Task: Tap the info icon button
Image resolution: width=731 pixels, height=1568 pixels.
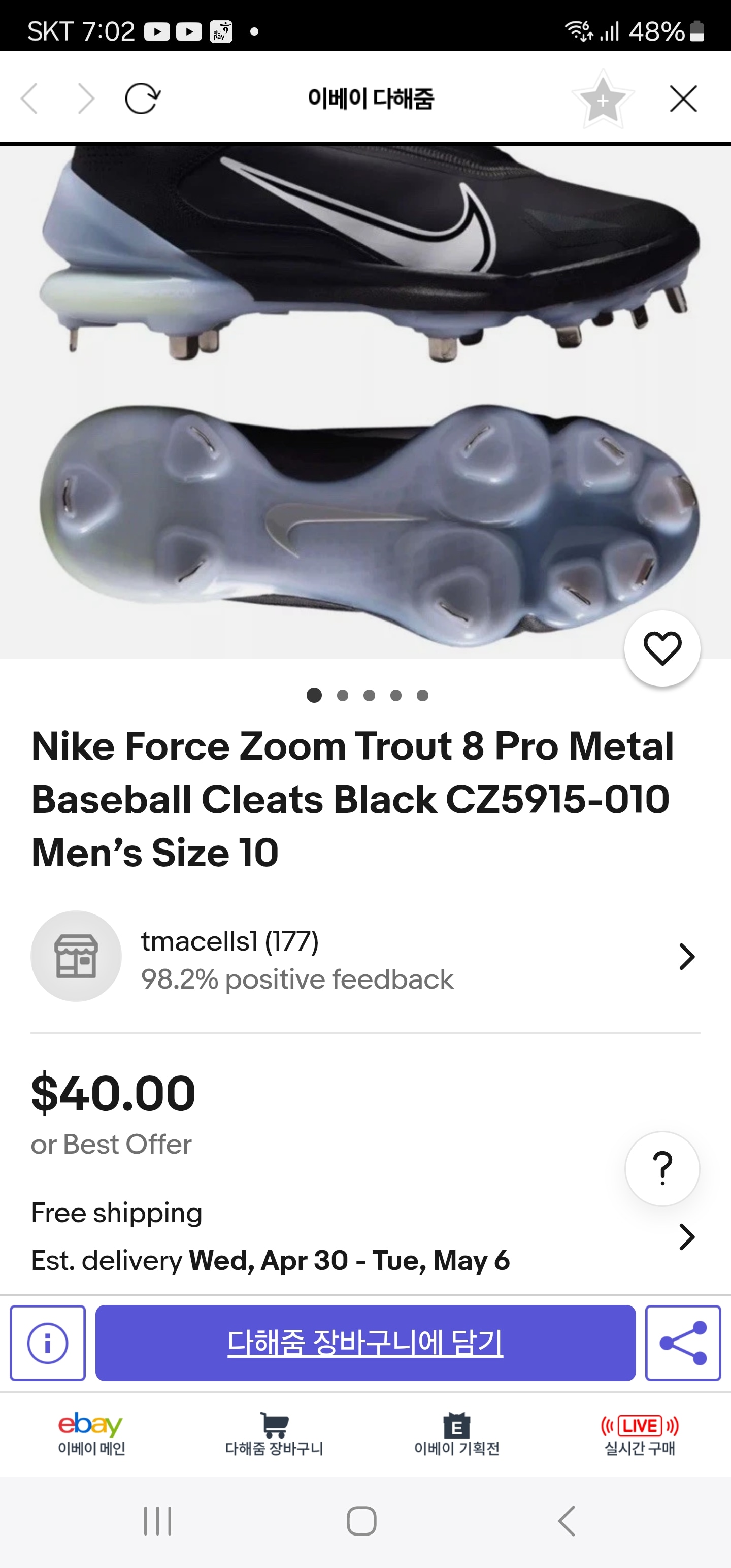Action: 48,1343
